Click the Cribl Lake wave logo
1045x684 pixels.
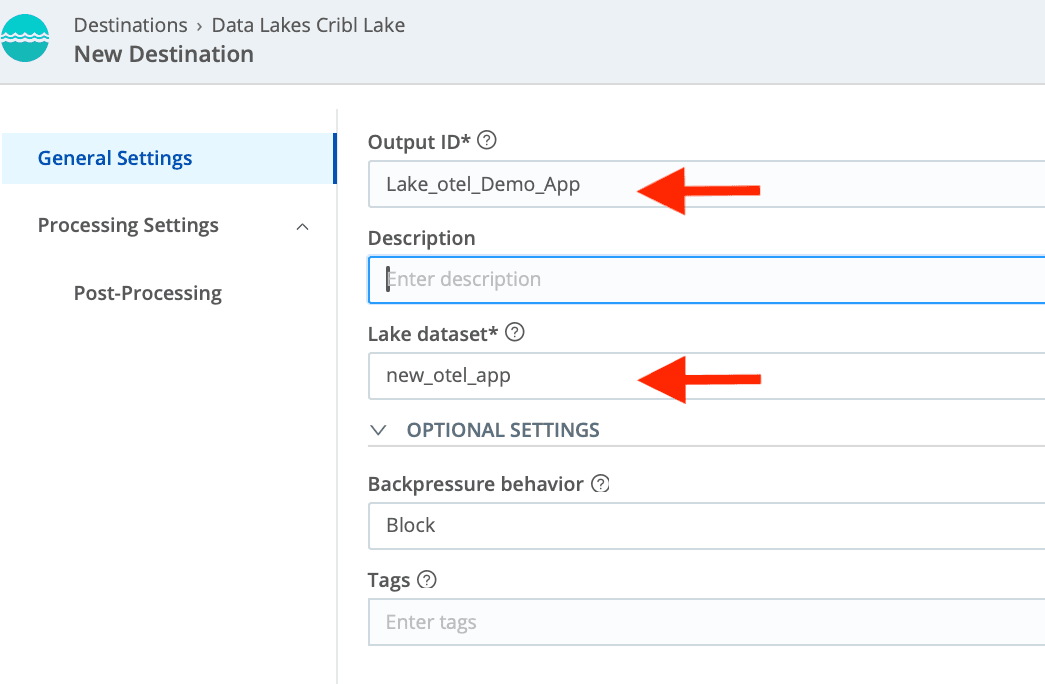(25, 39)
